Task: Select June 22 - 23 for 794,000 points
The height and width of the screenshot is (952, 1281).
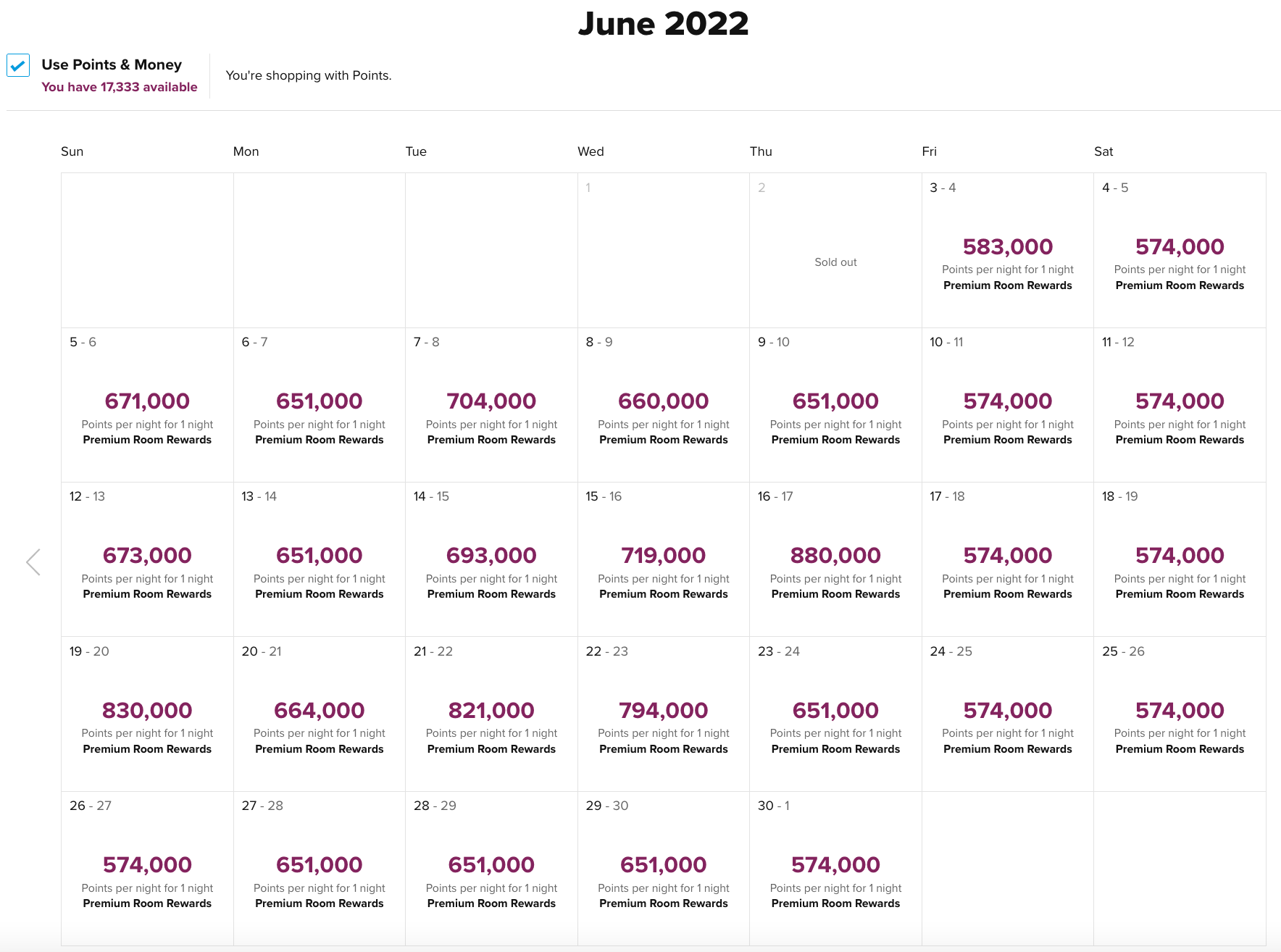Action: [x=663, y=714]
